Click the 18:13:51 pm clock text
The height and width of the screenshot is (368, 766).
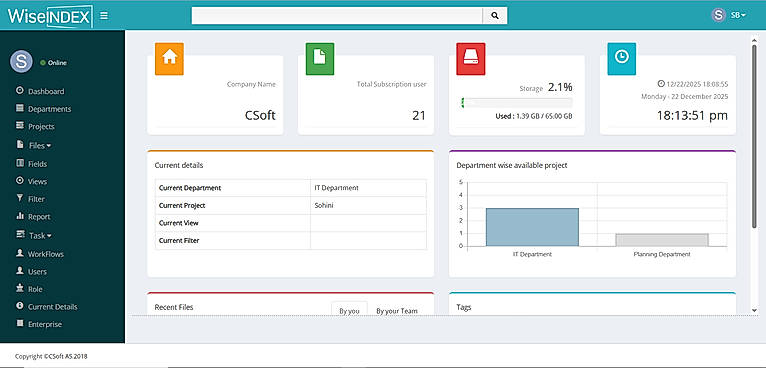(691, 115)
